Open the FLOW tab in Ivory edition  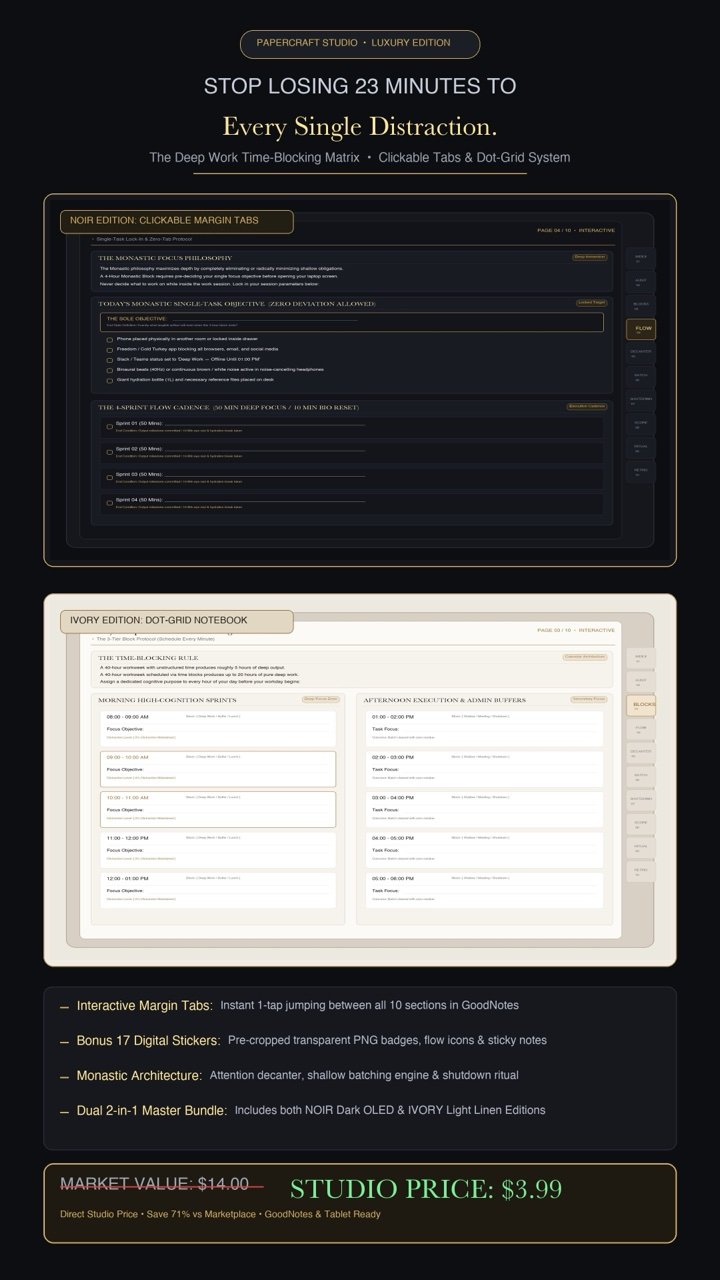pyautogui.click(x=641, y=729)
